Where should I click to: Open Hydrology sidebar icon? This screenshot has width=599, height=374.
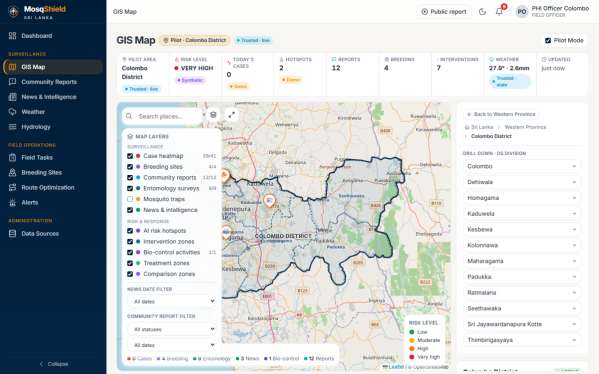(13, 127)
